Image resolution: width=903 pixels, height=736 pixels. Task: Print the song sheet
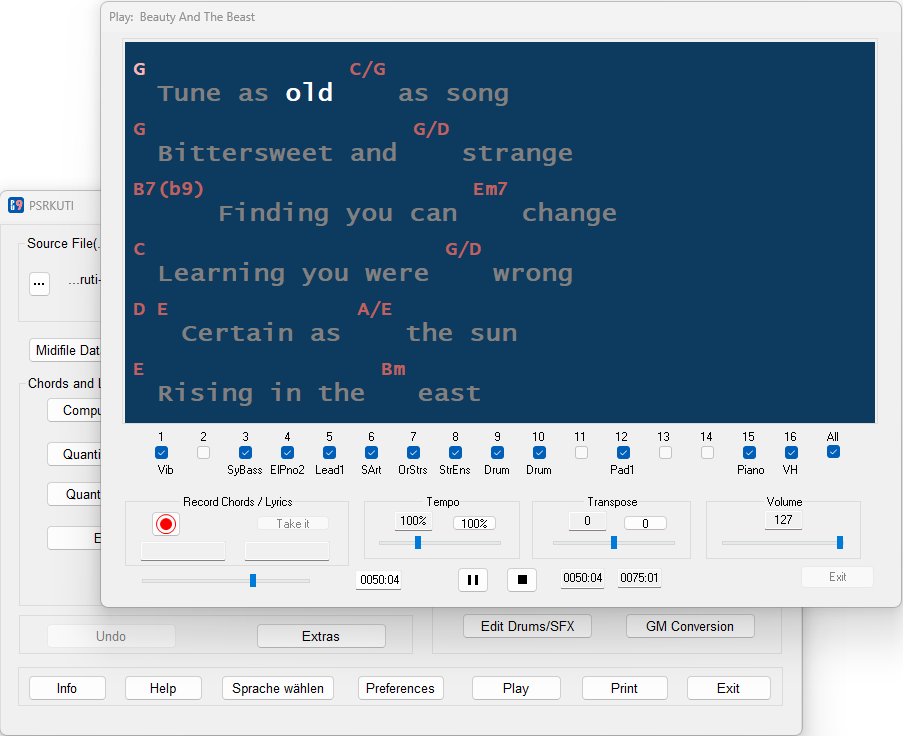click(624, 688)
